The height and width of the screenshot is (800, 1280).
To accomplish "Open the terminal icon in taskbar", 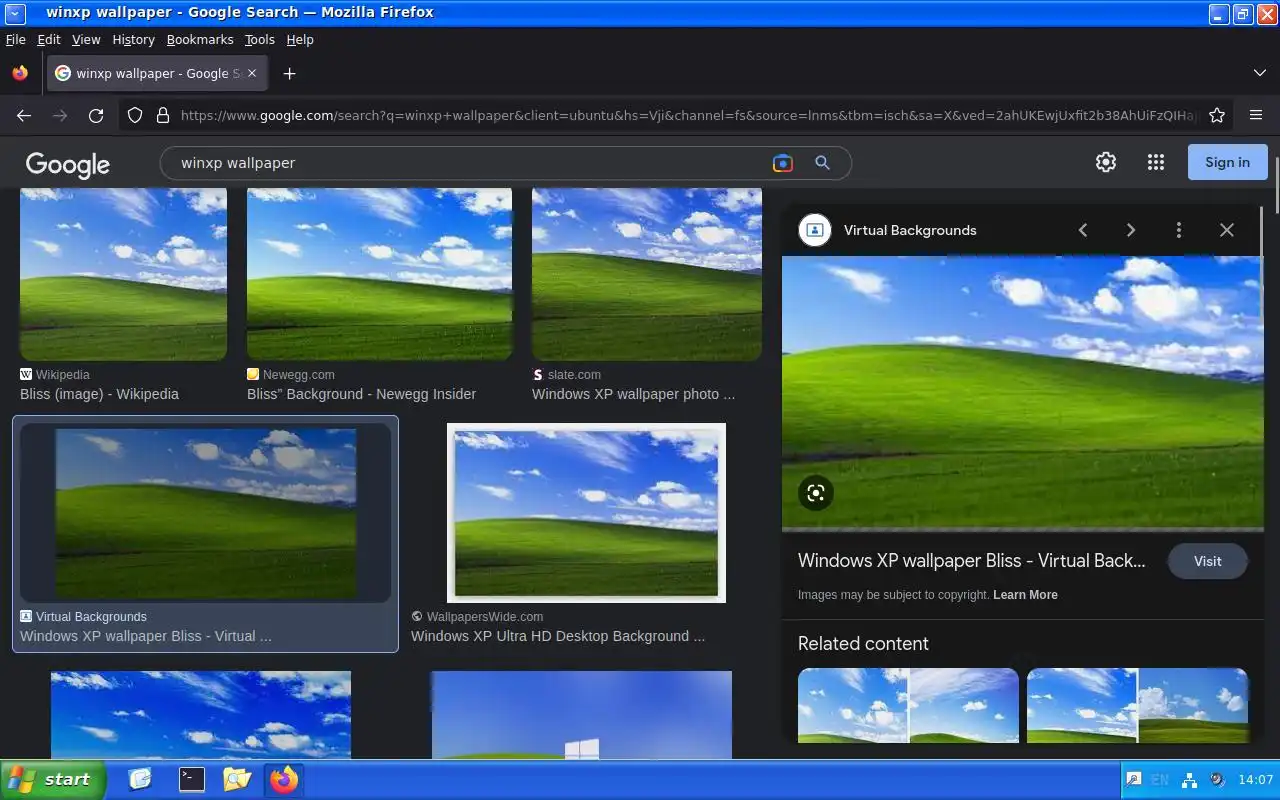I will point(191,780).
